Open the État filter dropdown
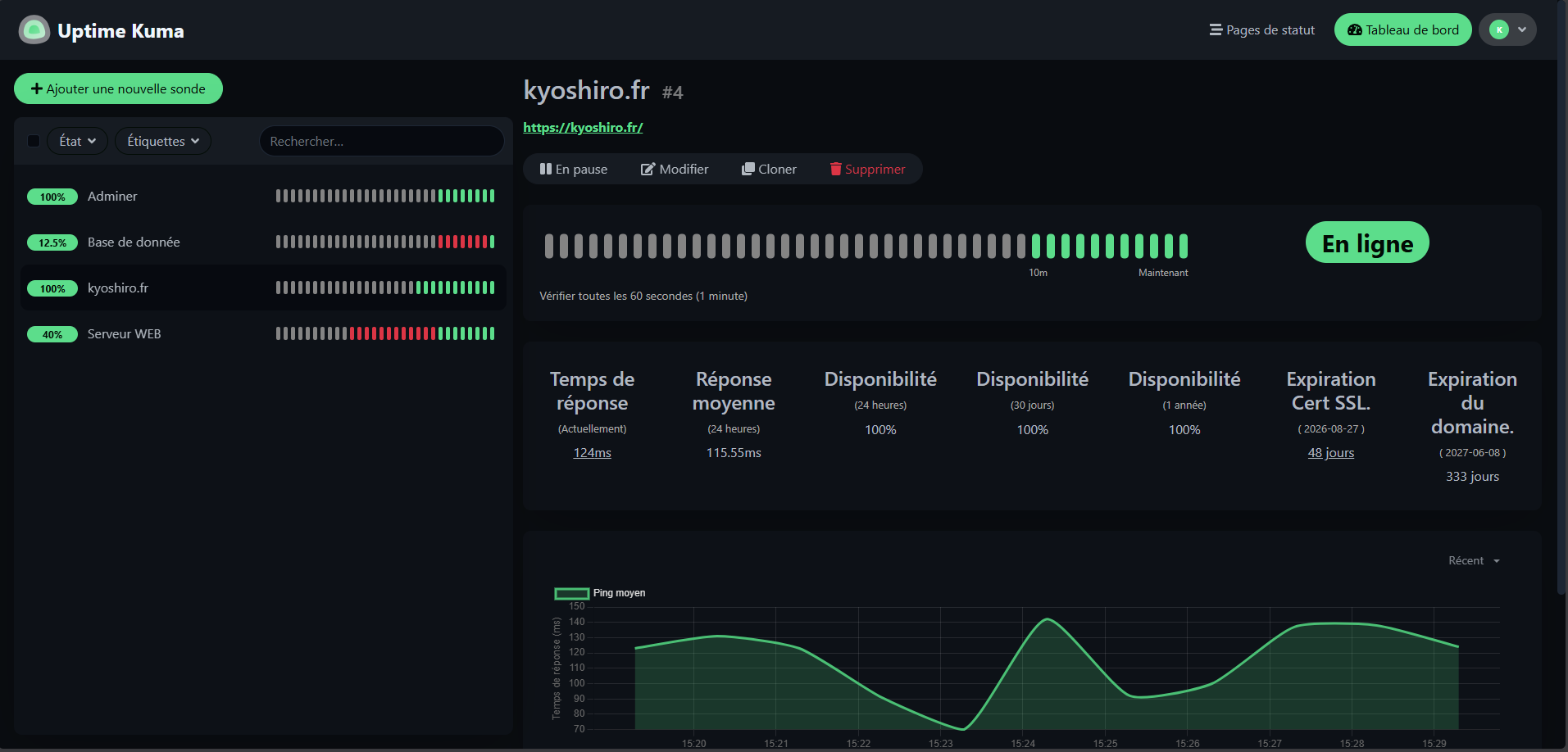This screenshot has height=752, width=1568. point(77,141)
